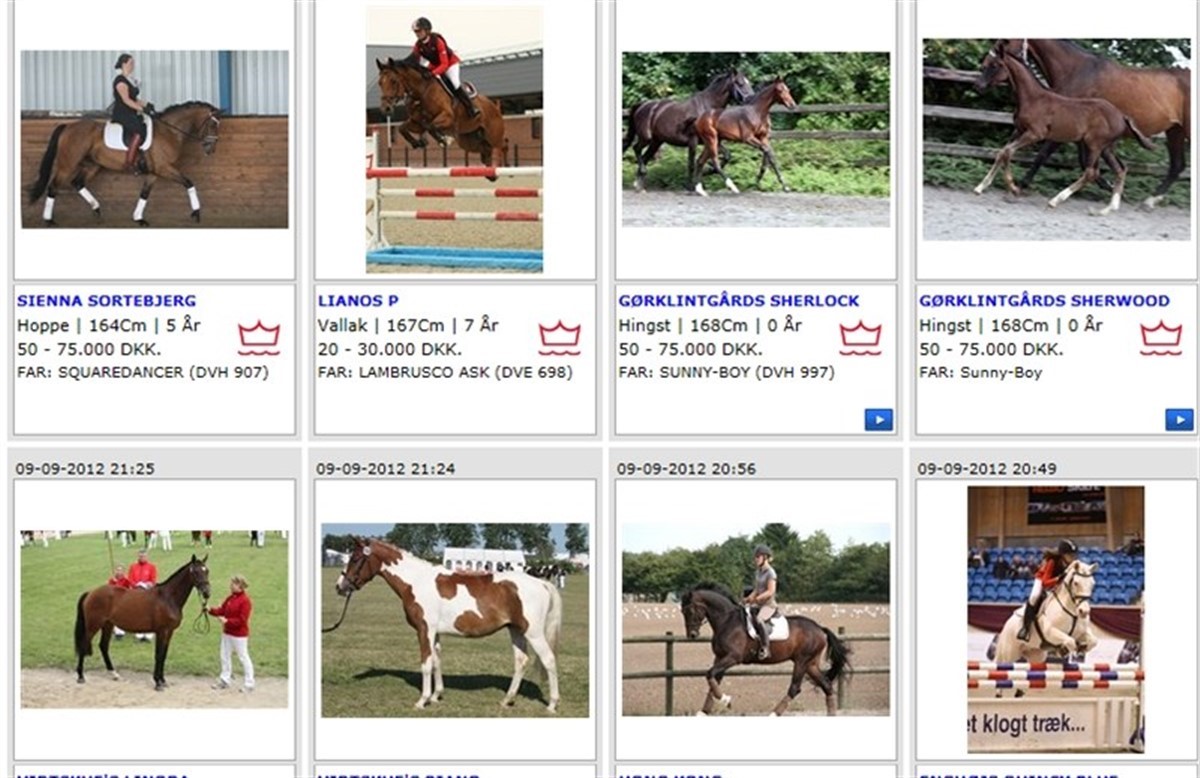Image resolution: width=1200 pixels, height=778 pixels.
Task: Open the GØRKLINTGÅRDS SHERLOCK listing link
Action: coord(739,300)
